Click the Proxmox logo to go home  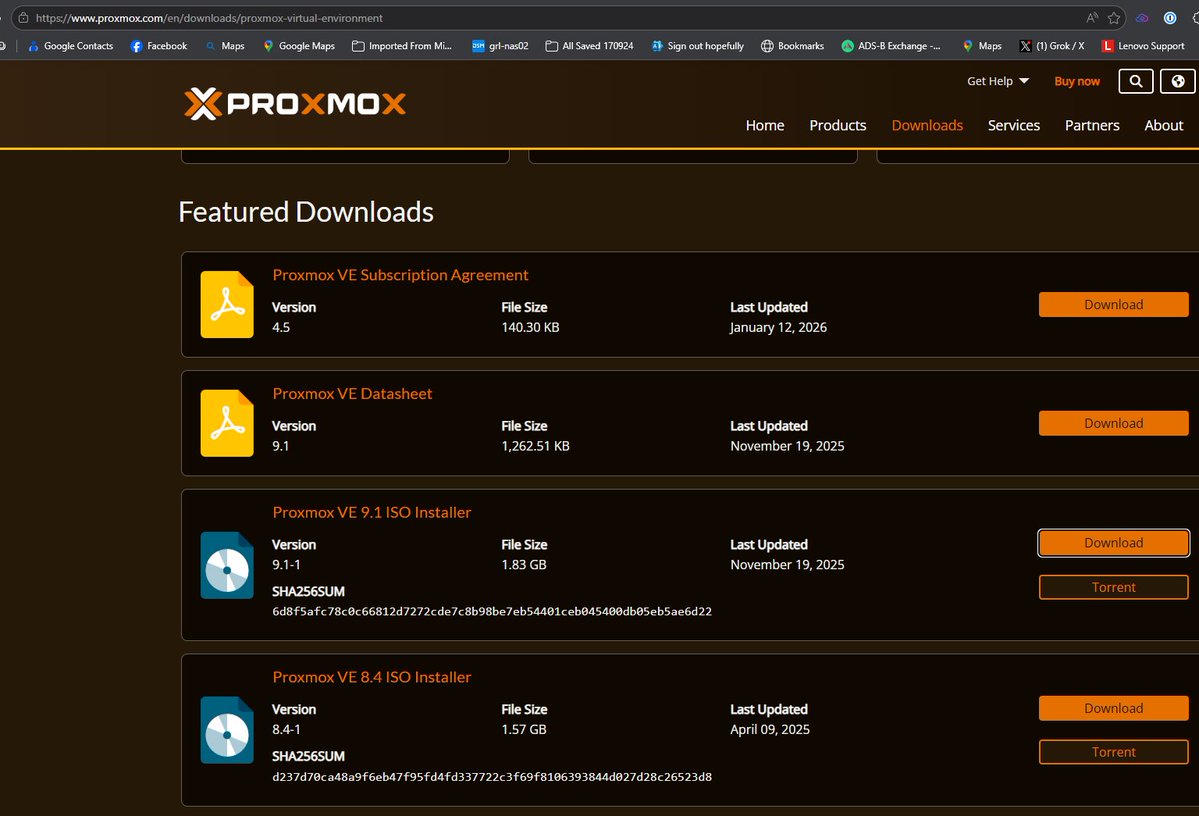coord(295,103)
